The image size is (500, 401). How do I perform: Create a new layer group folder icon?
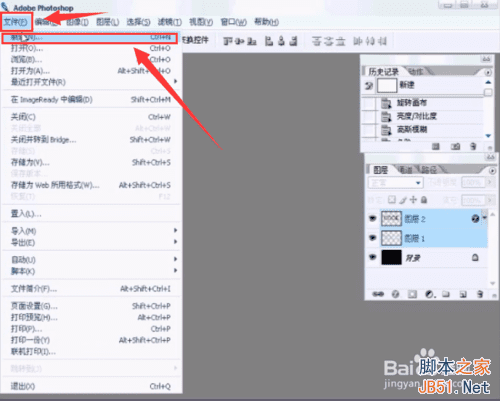pos(446,294)
